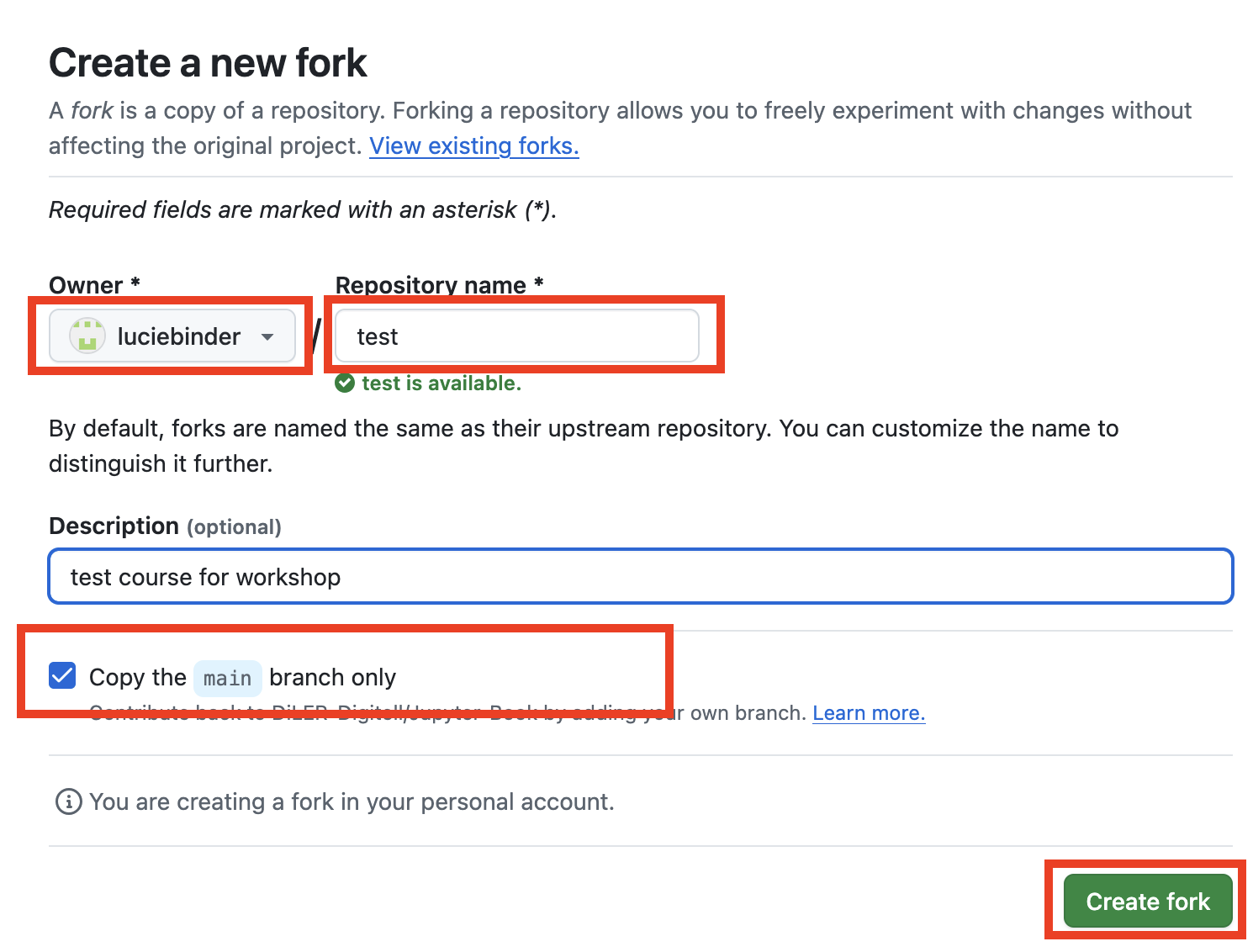This screenshot has width=1253, height=952.
Task: Click the green checkmark beside "test is available"
Action: point(346,383)
